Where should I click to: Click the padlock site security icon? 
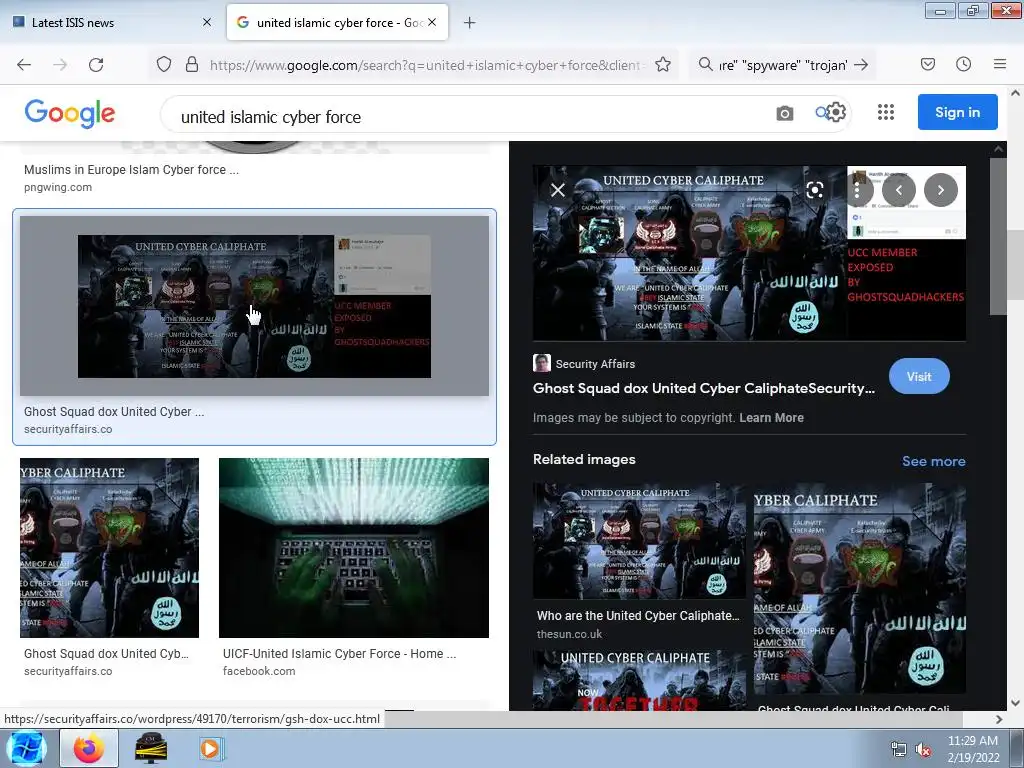(191, 64)
